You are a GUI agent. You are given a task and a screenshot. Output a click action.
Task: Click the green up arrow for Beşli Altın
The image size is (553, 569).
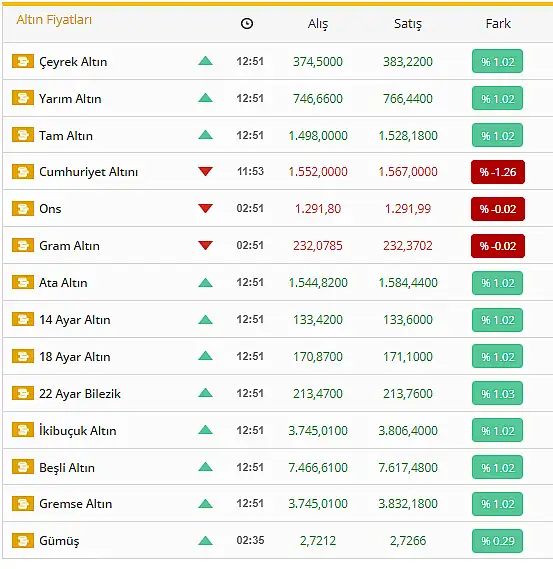coord(205,466)
